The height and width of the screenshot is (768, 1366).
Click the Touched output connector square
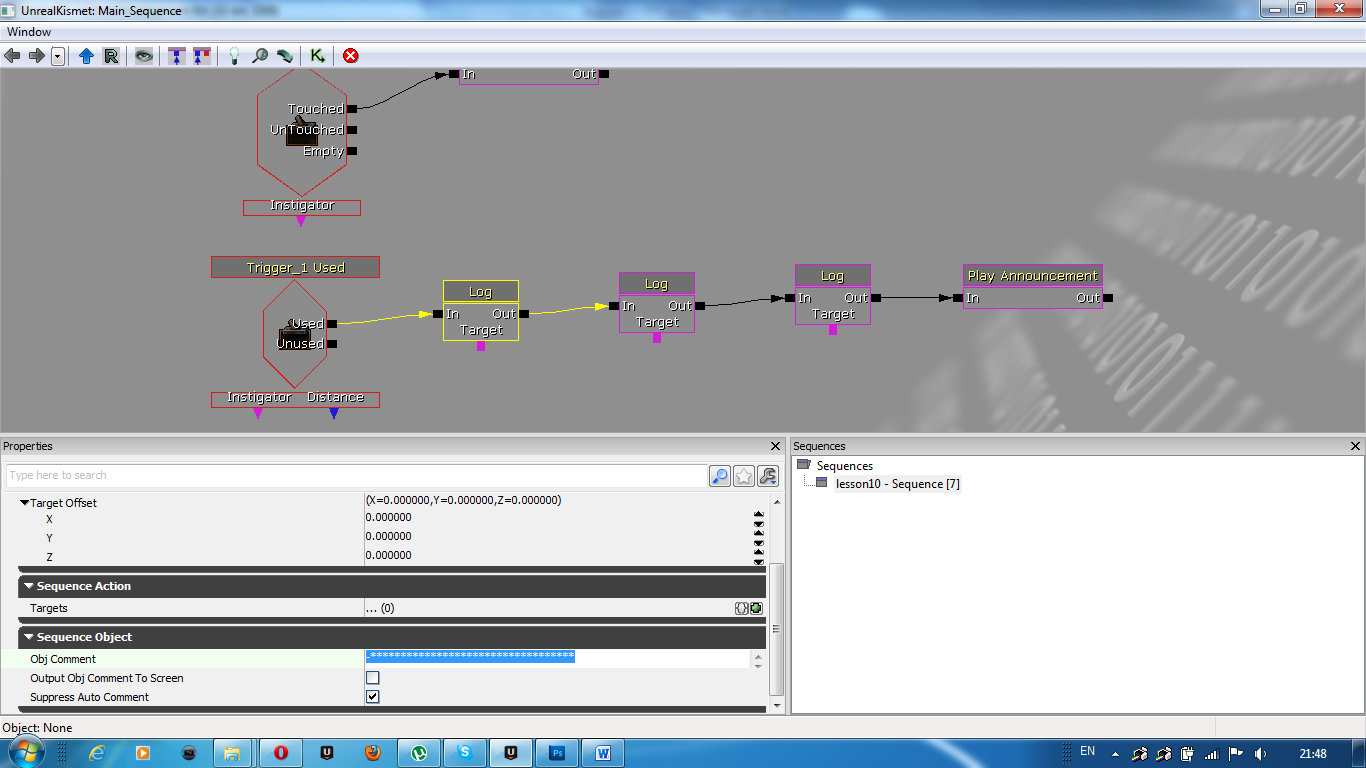(x=352, y=109)
